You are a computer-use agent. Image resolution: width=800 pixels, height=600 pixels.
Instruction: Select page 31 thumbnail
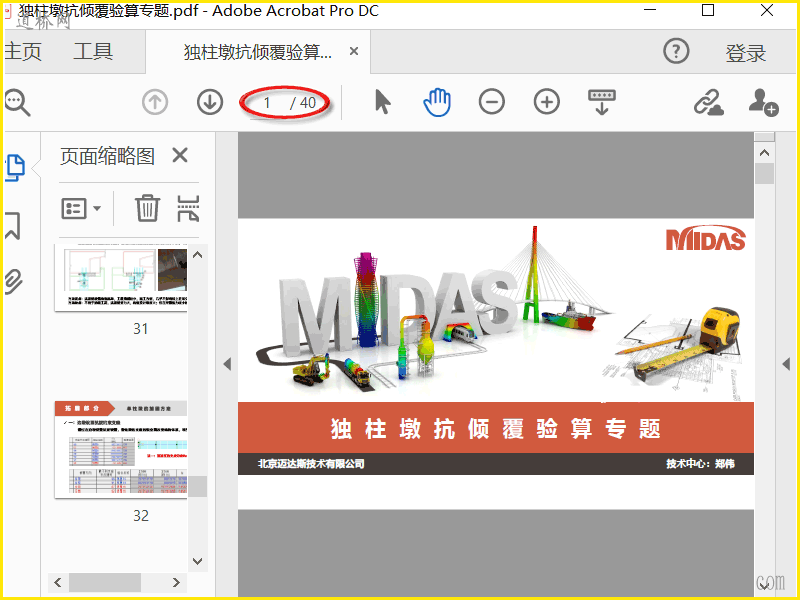coord(120,278)
